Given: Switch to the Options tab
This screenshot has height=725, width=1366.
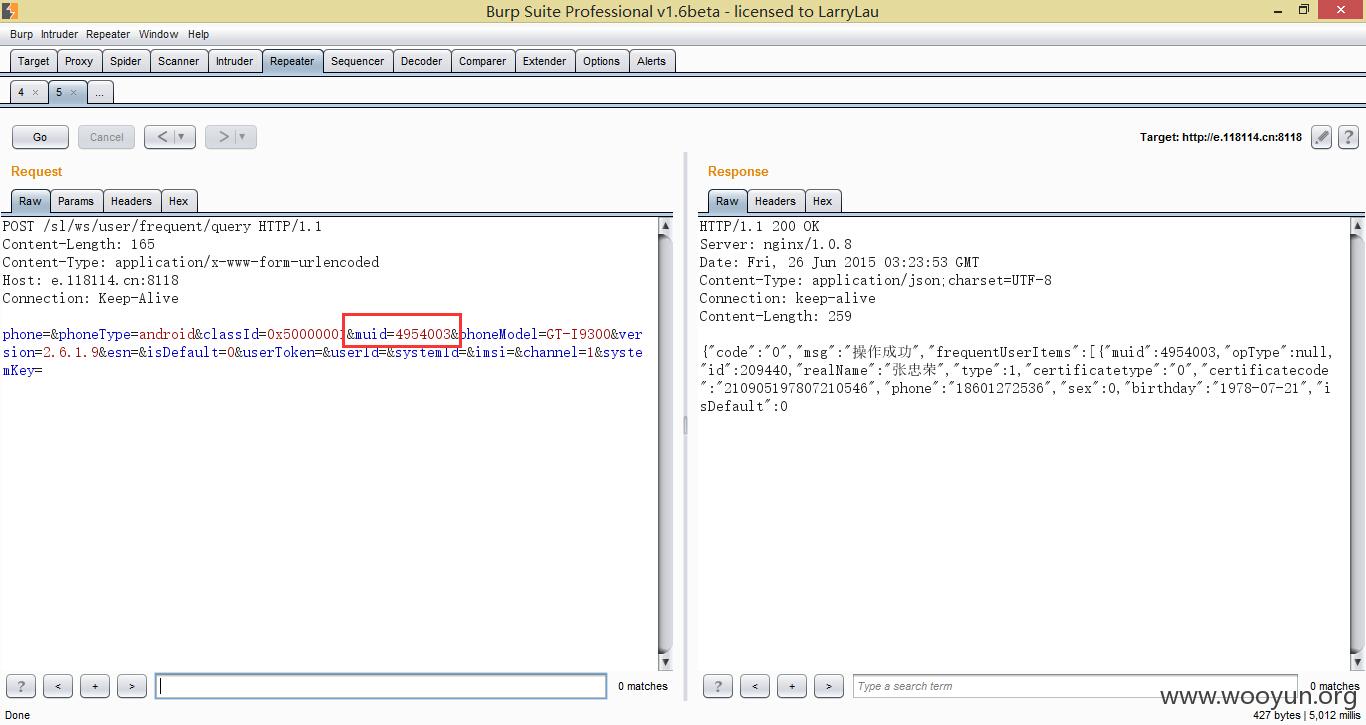Looking at the screenshot, I should tap(601, 61).
